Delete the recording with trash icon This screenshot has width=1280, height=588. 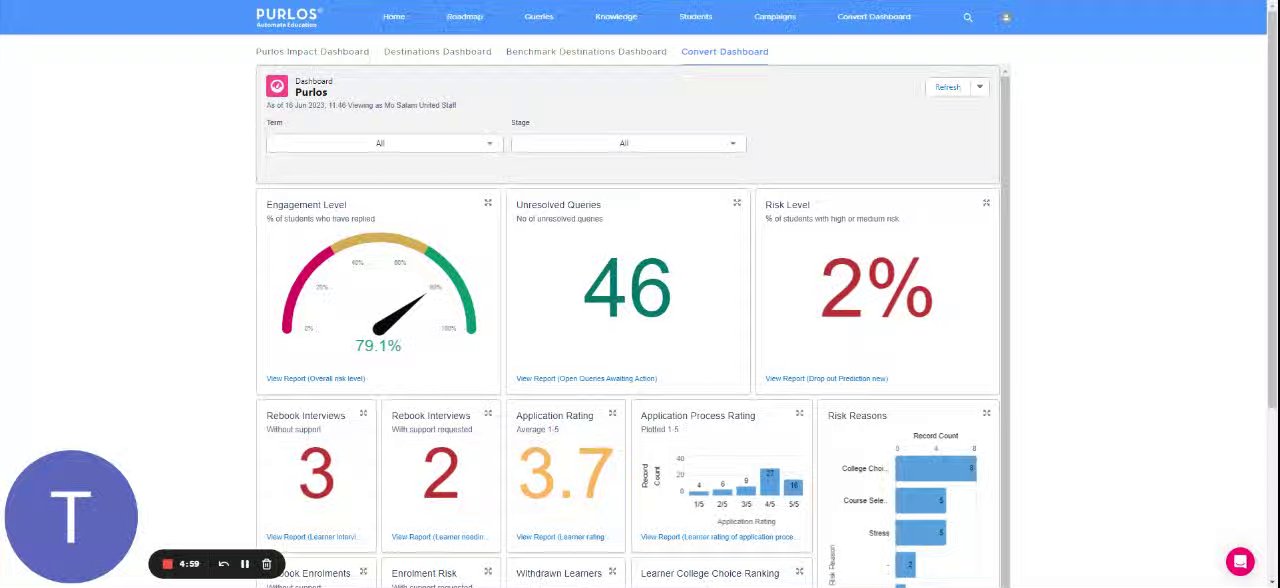point(266,564)
